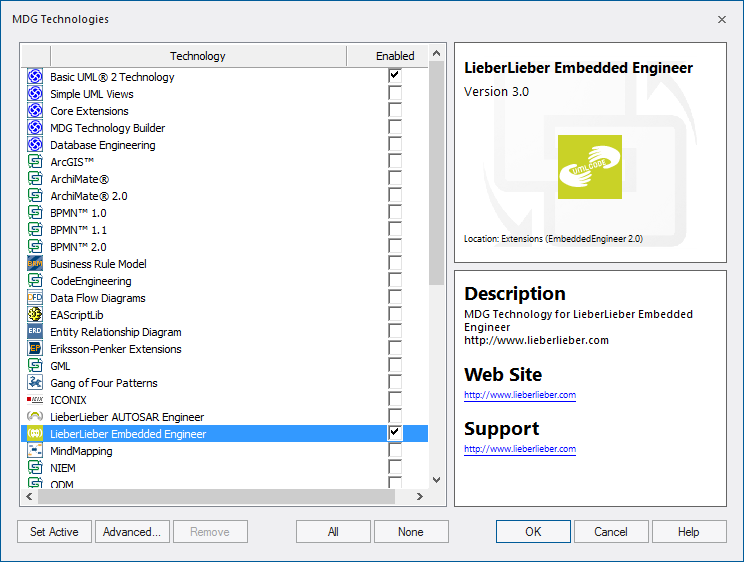This screenshot has height=562, width=744.
Task: Enable the Simple UML Views checkbox
Action: [x=395, y=93]
